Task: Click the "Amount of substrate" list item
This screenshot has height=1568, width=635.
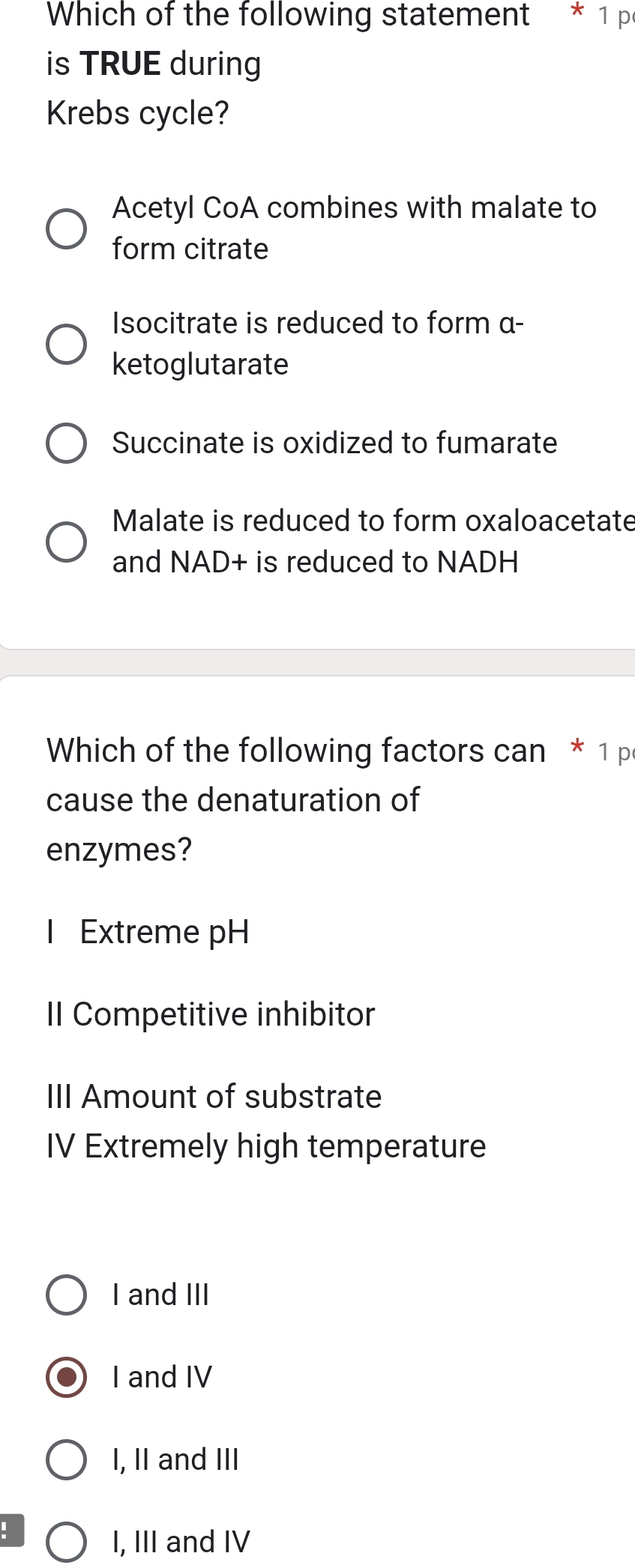Action: coord(213,1097)
